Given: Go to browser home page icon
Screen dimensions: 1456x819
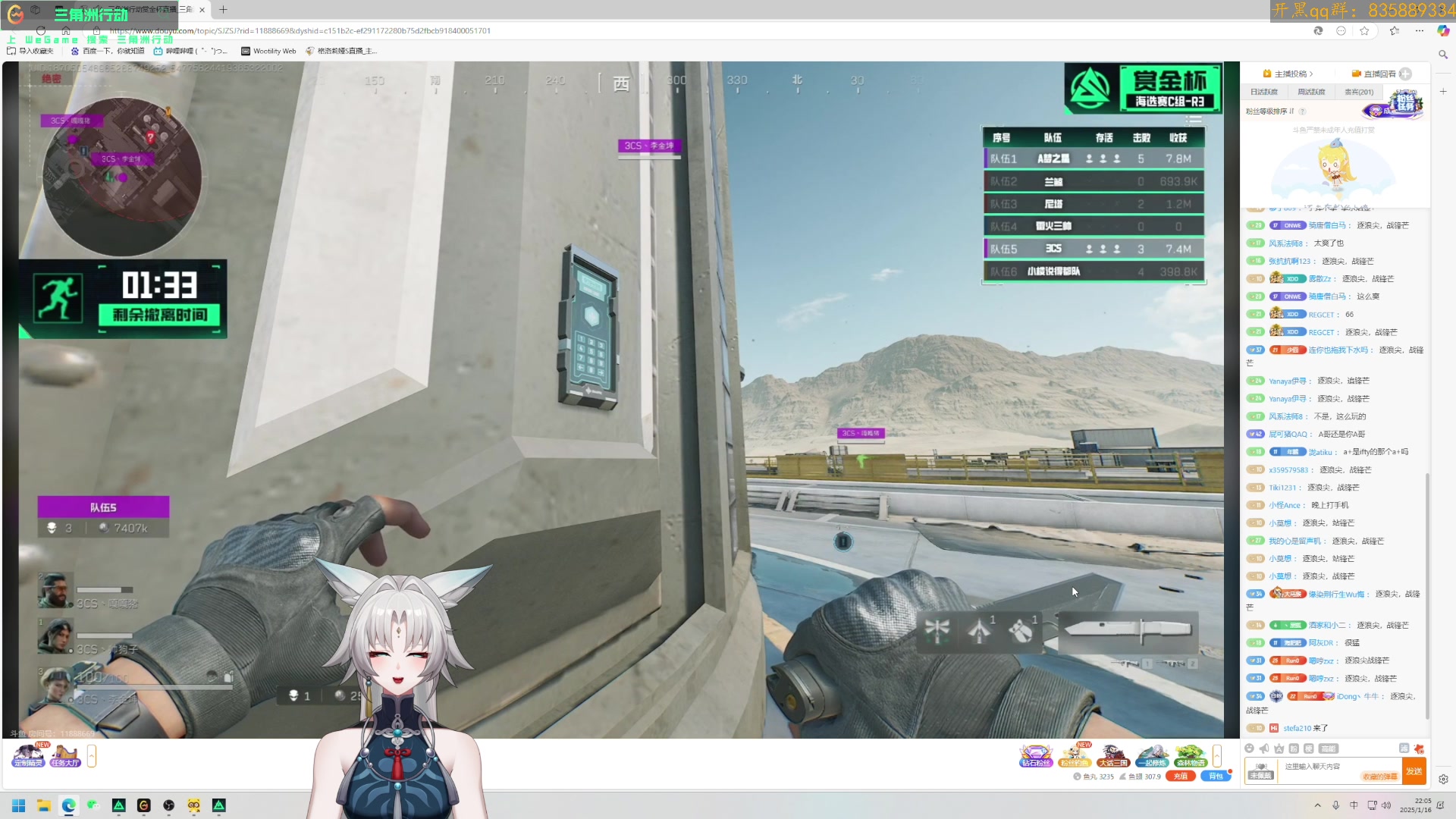Looking at the screenshot, I should tap(66, 30).
